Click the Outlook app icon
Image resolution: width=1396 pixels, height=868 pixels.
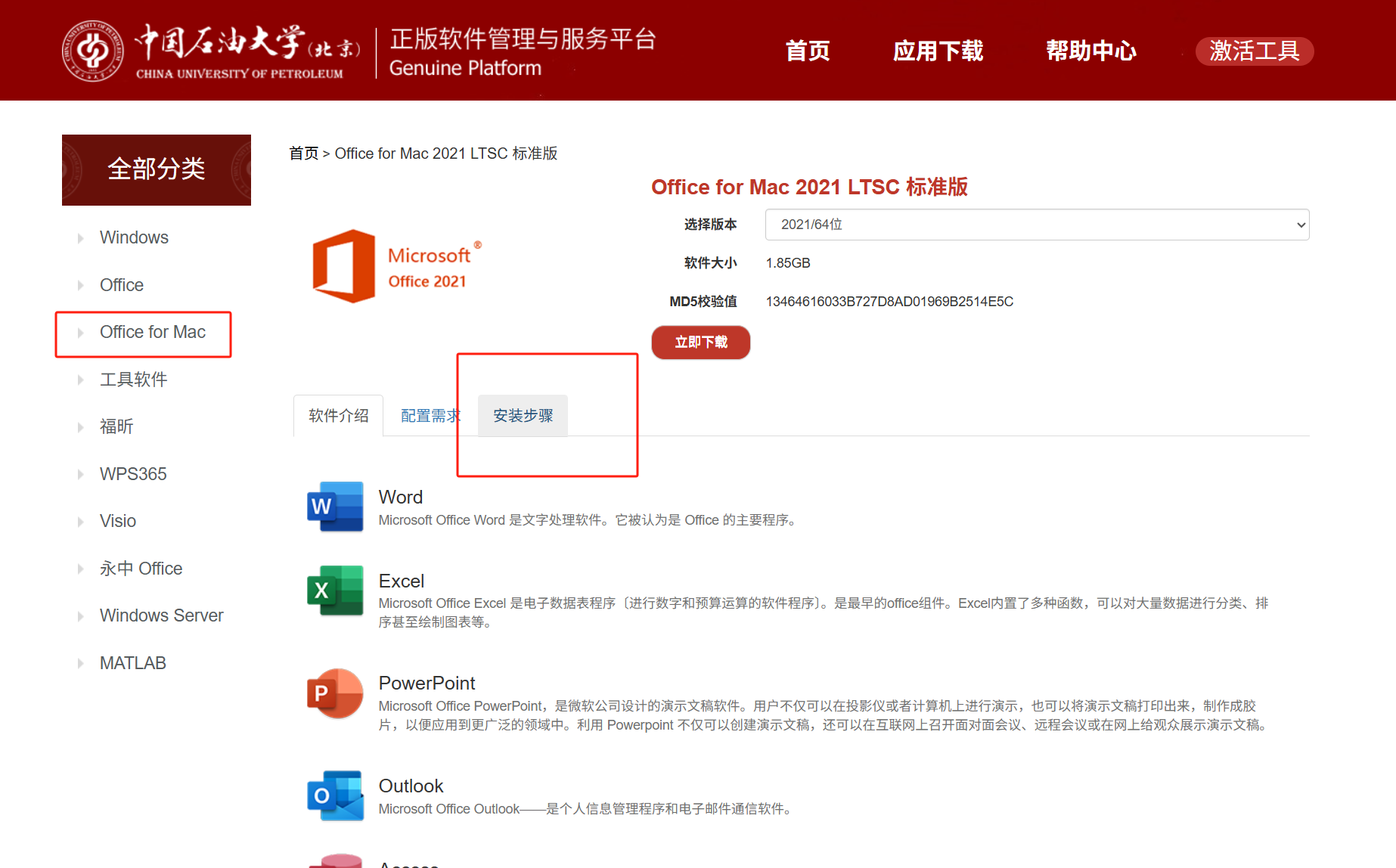[335, 795]
